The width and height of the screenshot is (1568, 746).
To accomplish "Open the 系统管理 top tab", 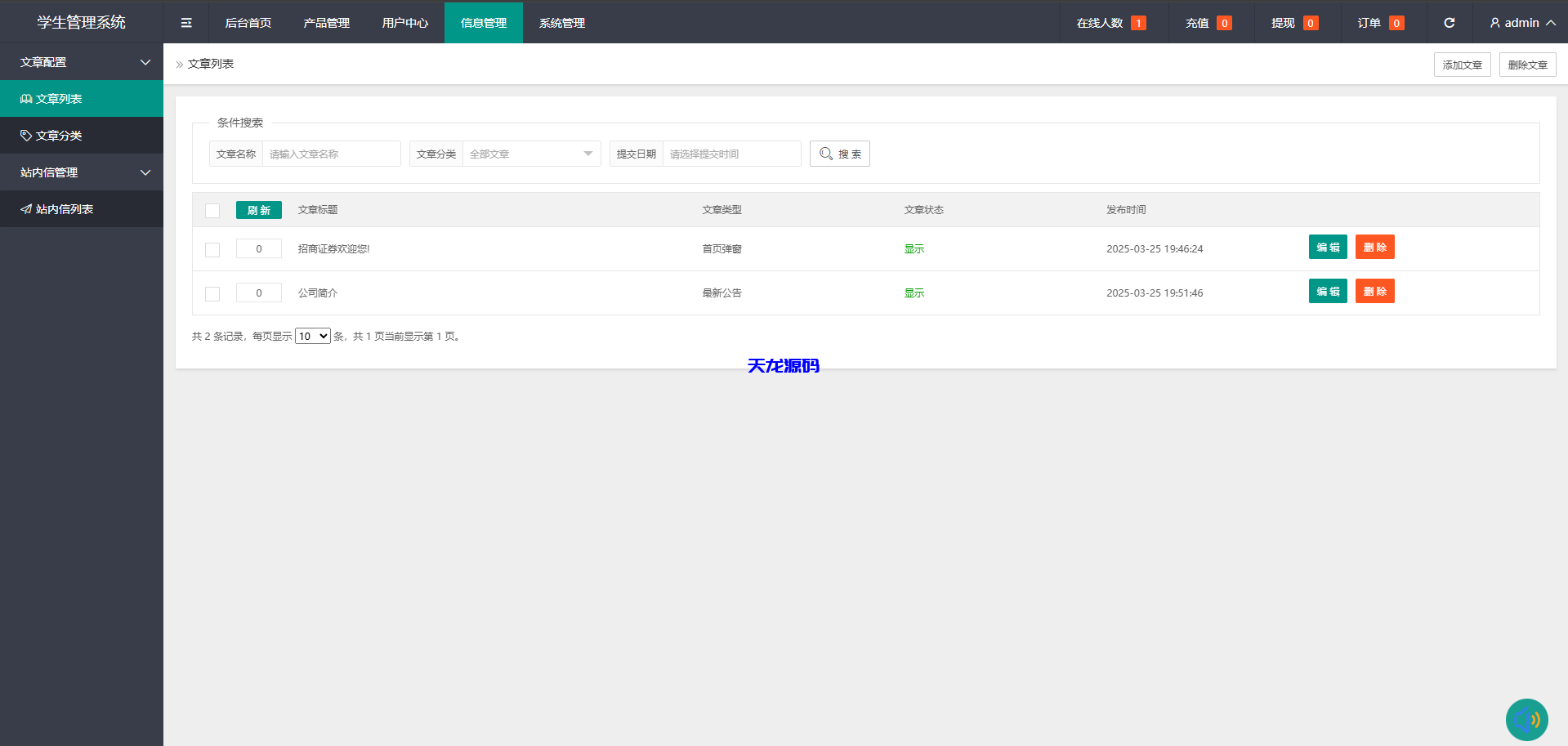I will tap(561, 23).
